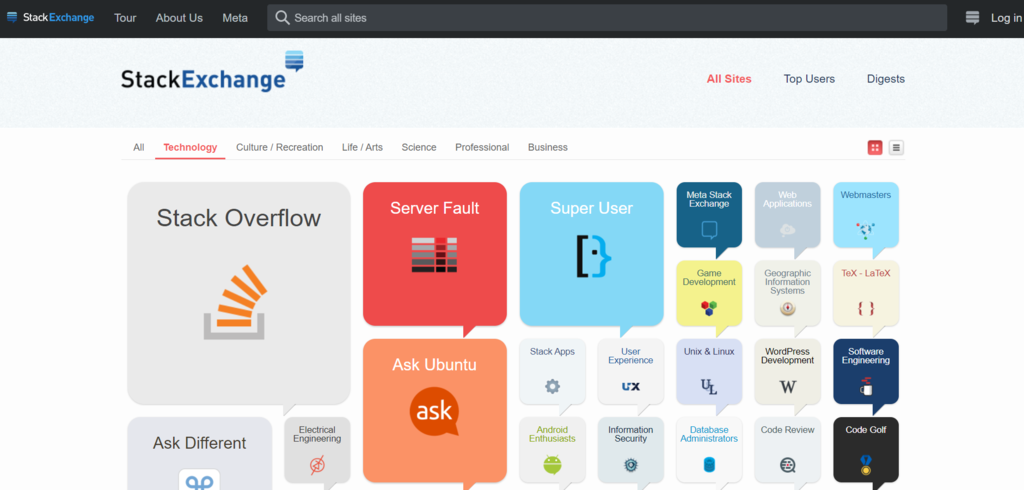Go to the All Sites page

click(x=729, y=79)
